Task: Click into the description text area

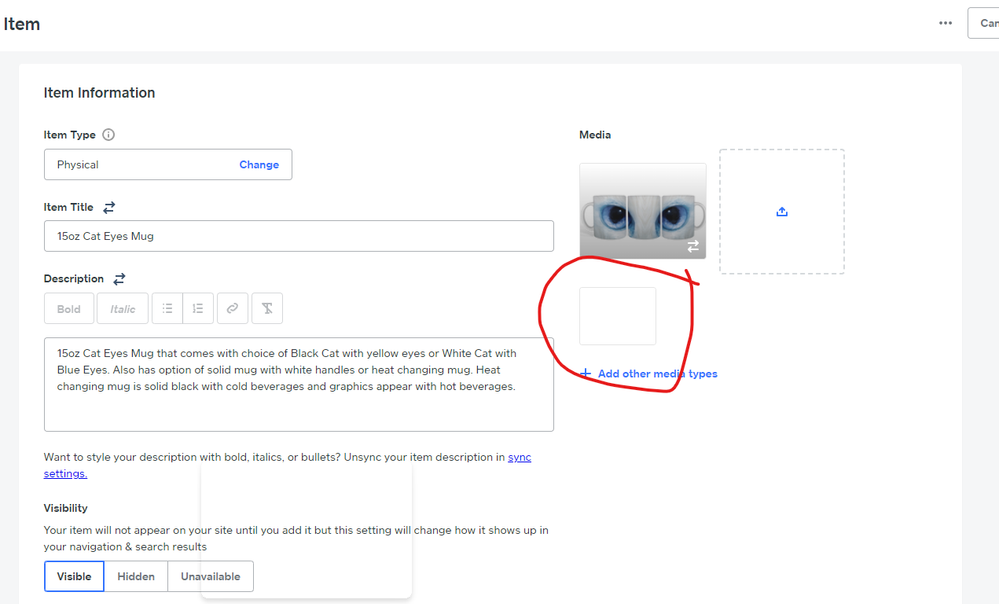Action: [x=299, y=384]
